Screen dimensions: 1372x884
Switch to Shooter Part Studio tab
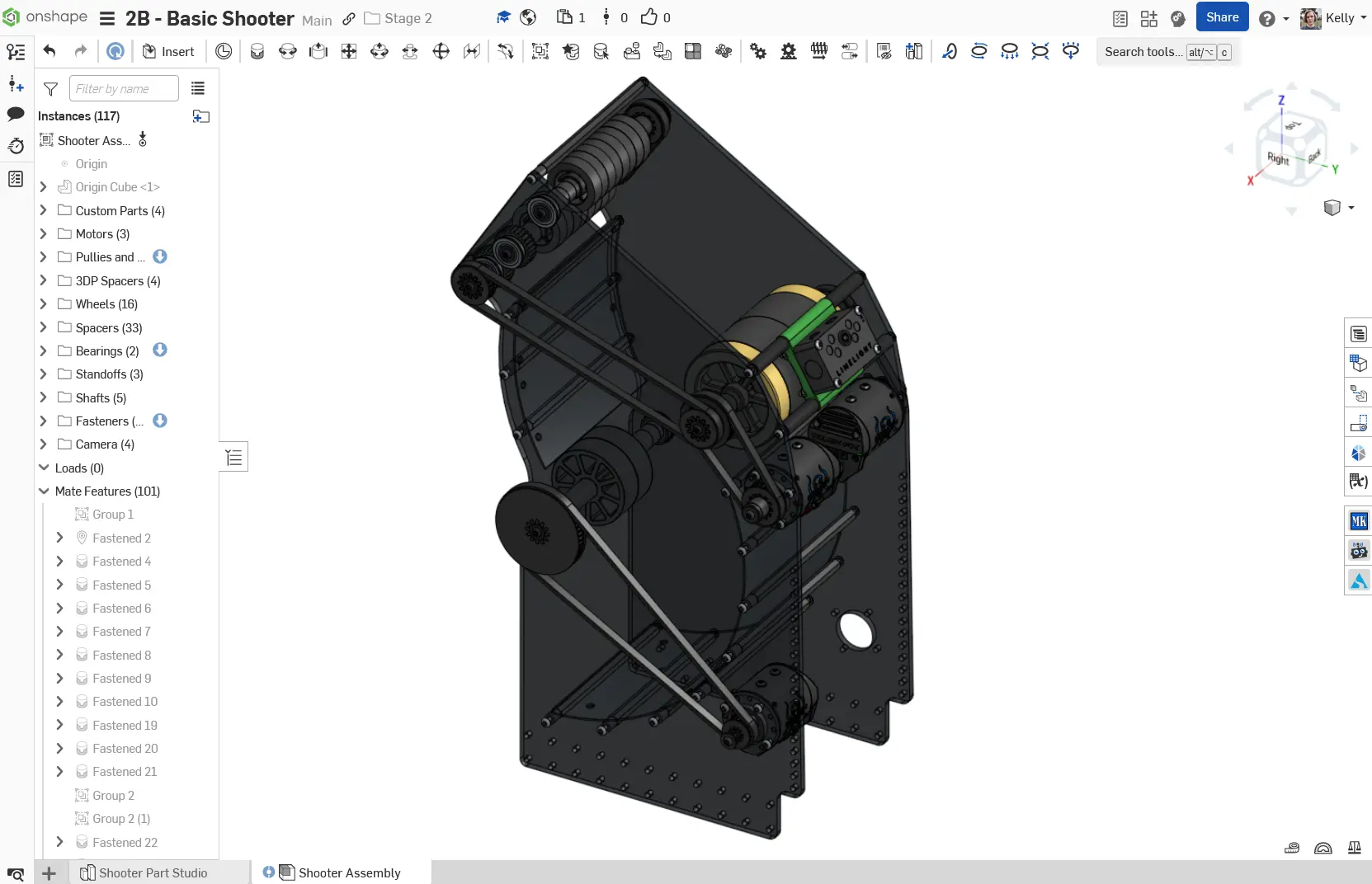pos(153,872)
